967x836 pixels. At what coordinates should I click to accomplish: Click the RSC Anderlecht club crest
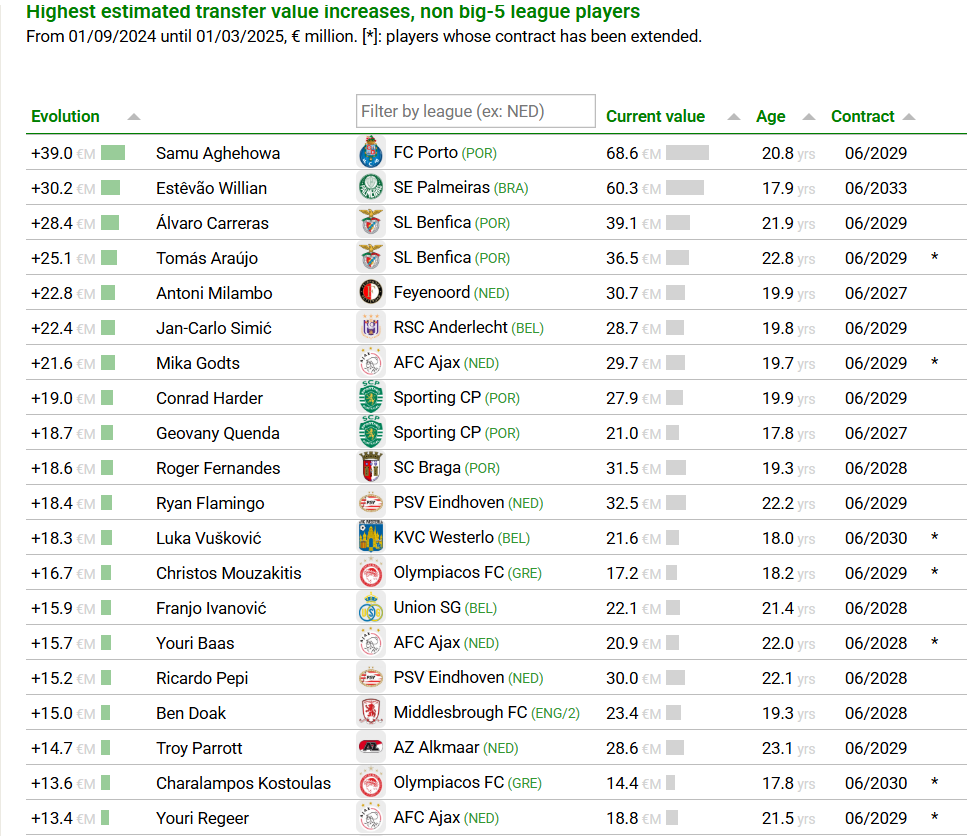tap(371, 327)
